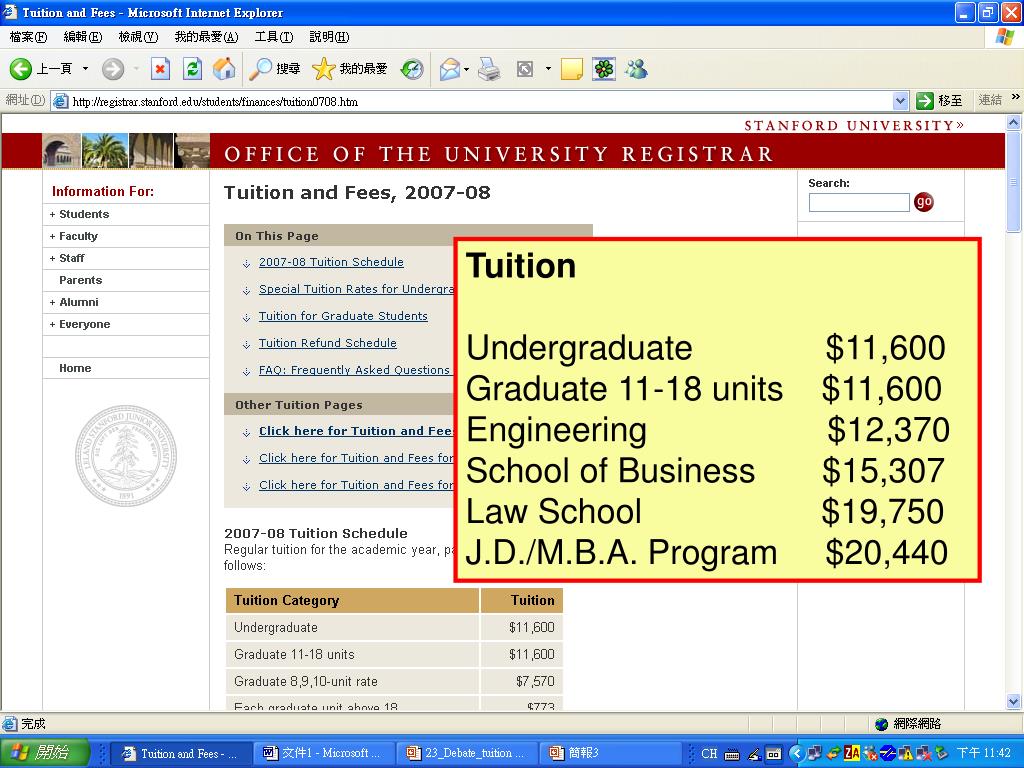Go to the Home page icon
Screen dimensions: 1024x768
[x=224, y=69]
